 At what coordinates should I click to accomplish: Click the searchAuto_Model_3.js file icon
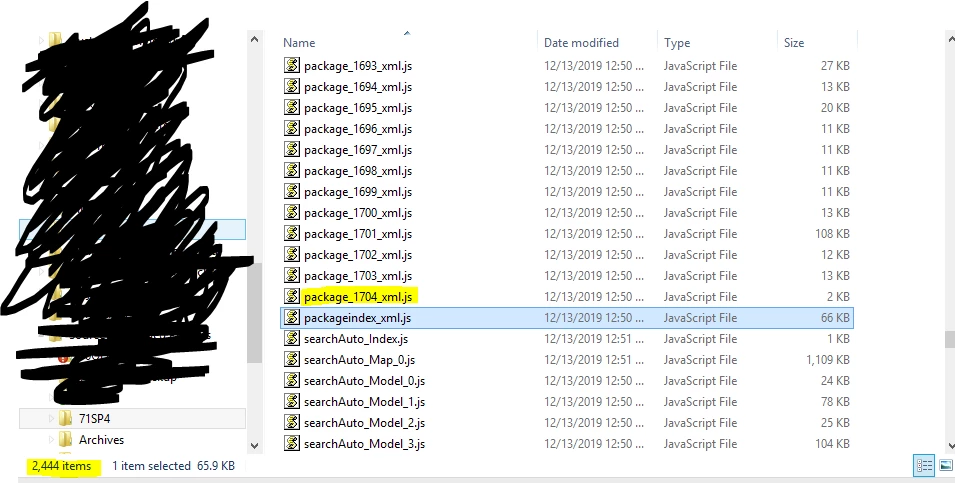pos(292,443)
